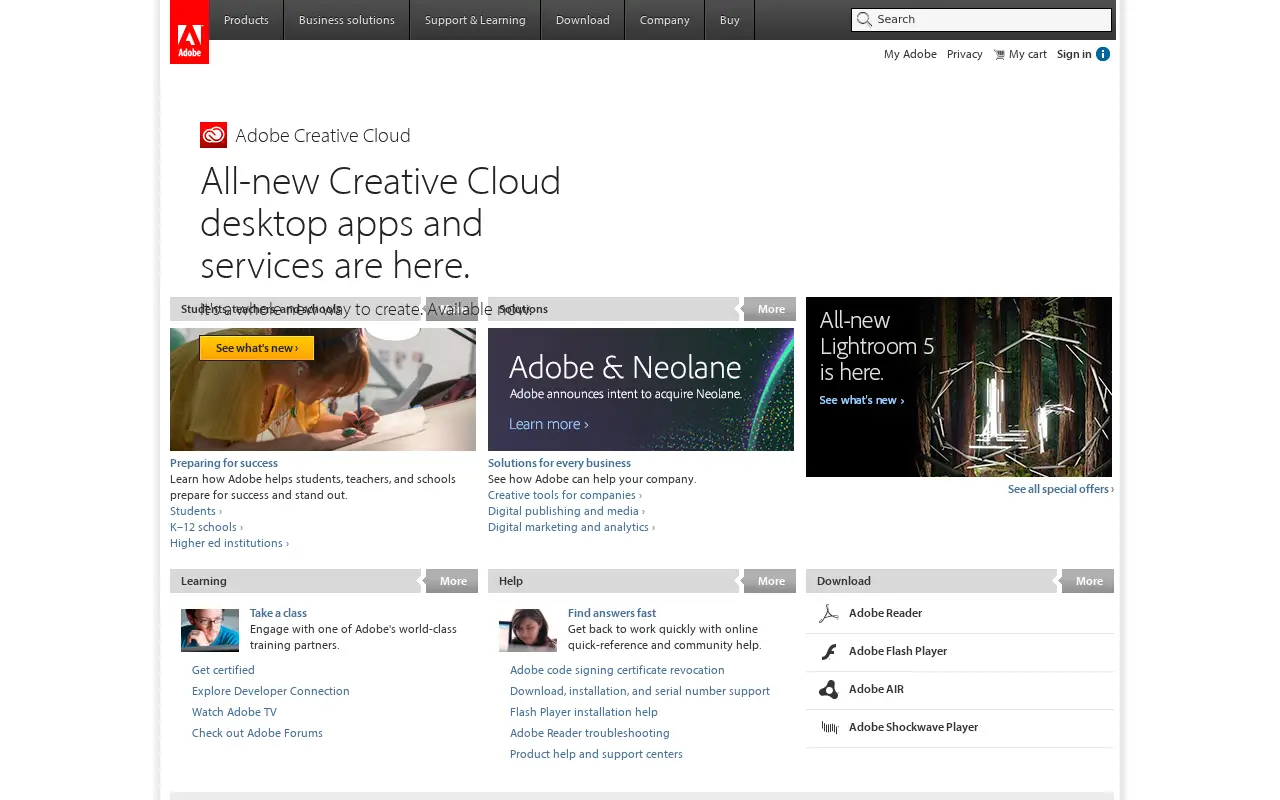Click More in the Solutions header
The image size is (1280, 800).
[771, 309]
